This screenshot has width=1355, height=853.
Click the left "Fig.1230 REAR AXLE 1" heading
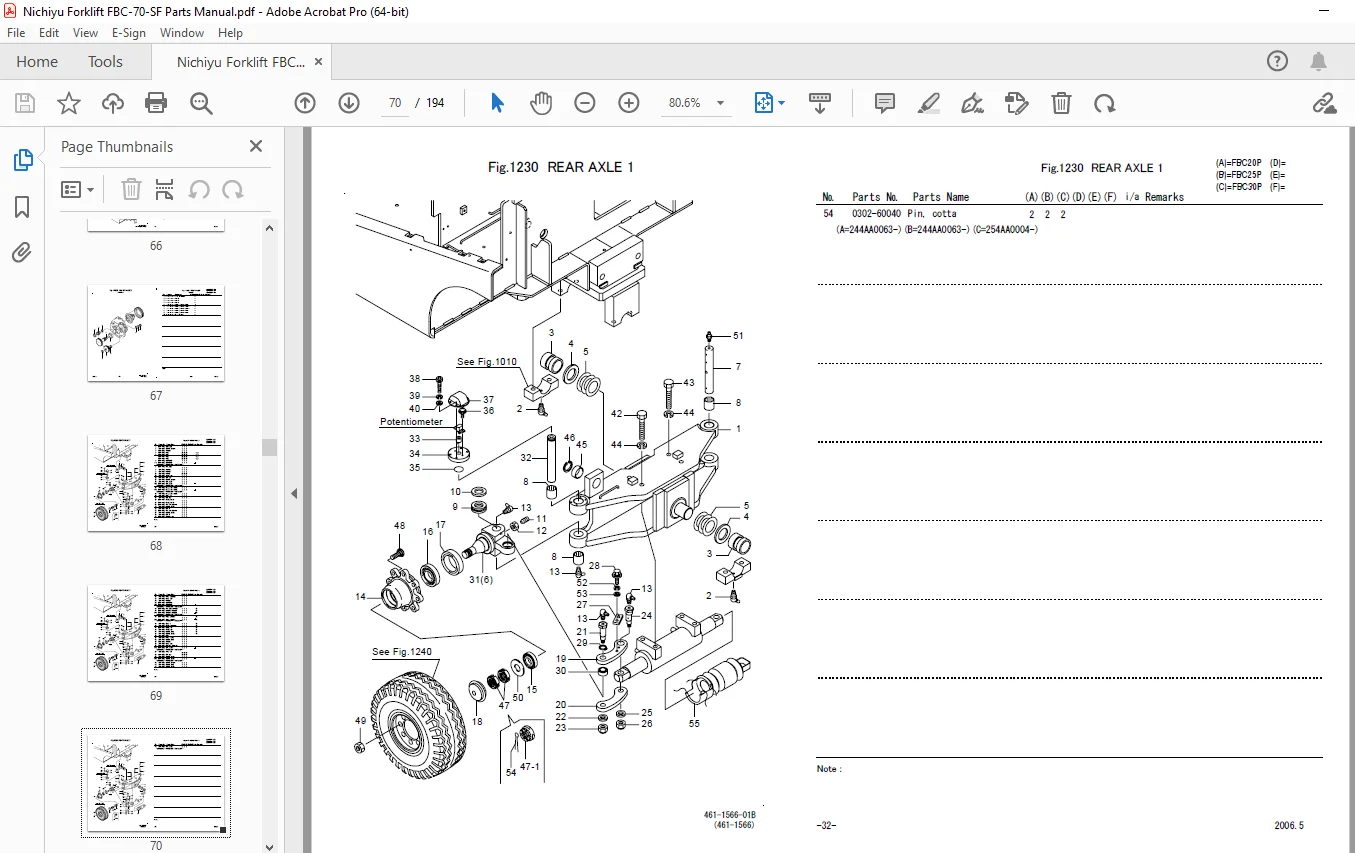click(561, 168)
